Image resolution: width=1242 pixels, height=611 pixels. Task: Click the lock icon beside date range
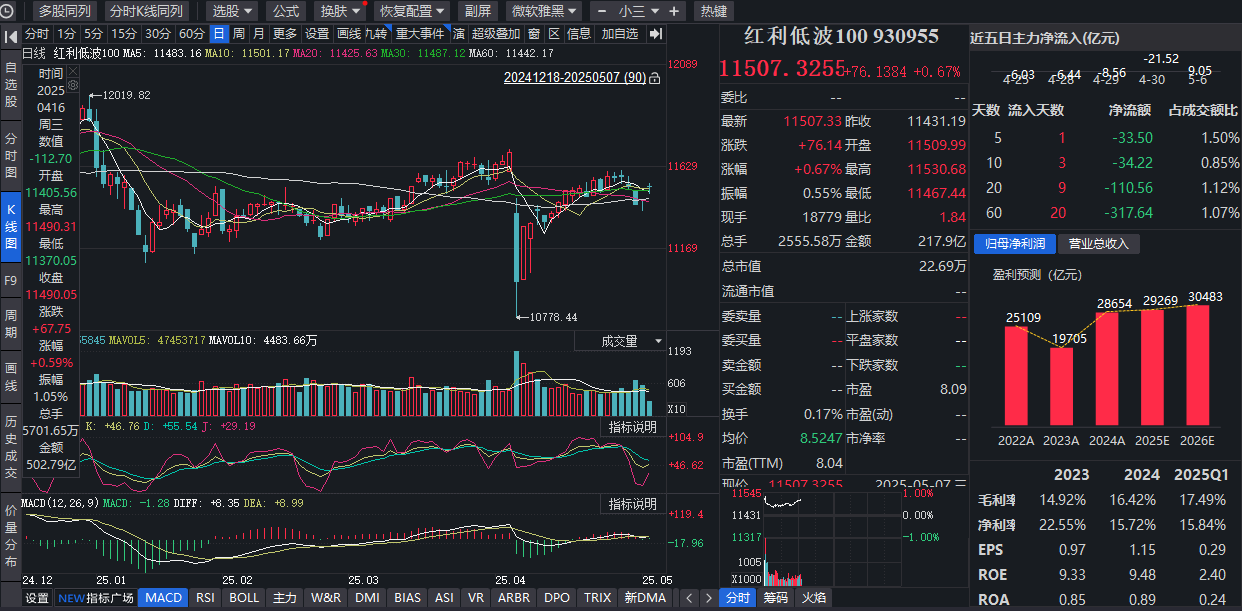pyautogui.click(x=656, y=77)
